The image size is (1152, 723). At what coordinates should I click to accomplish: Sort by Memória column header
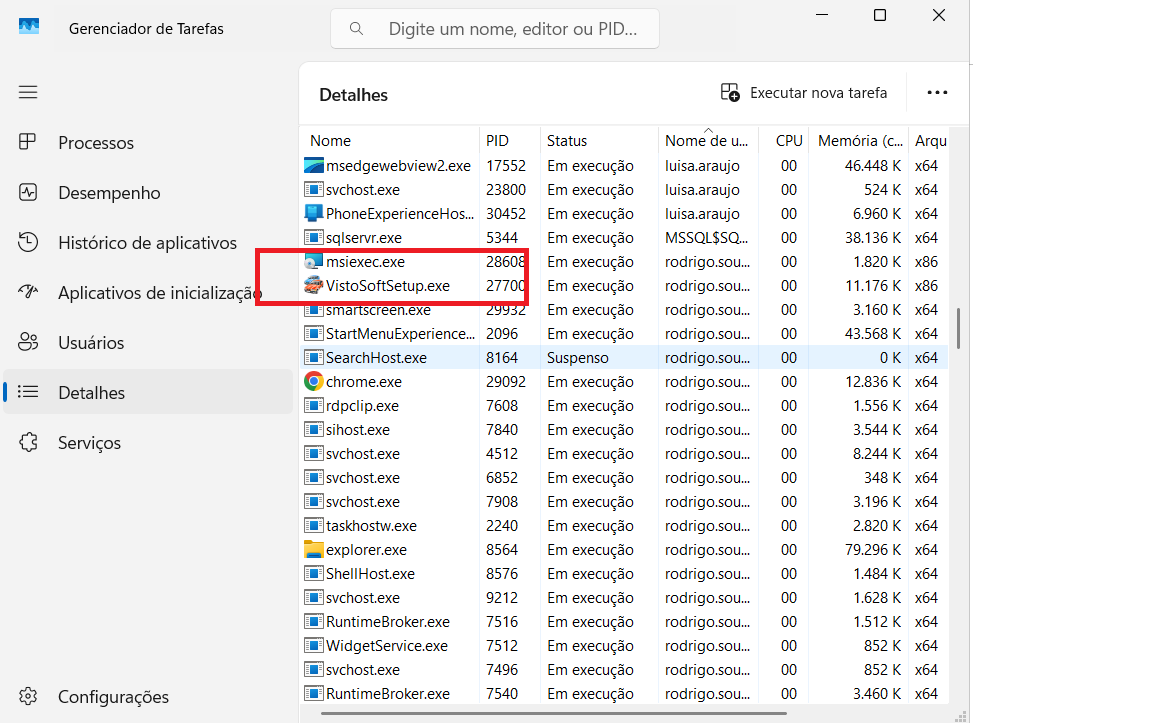click(860, 141)
